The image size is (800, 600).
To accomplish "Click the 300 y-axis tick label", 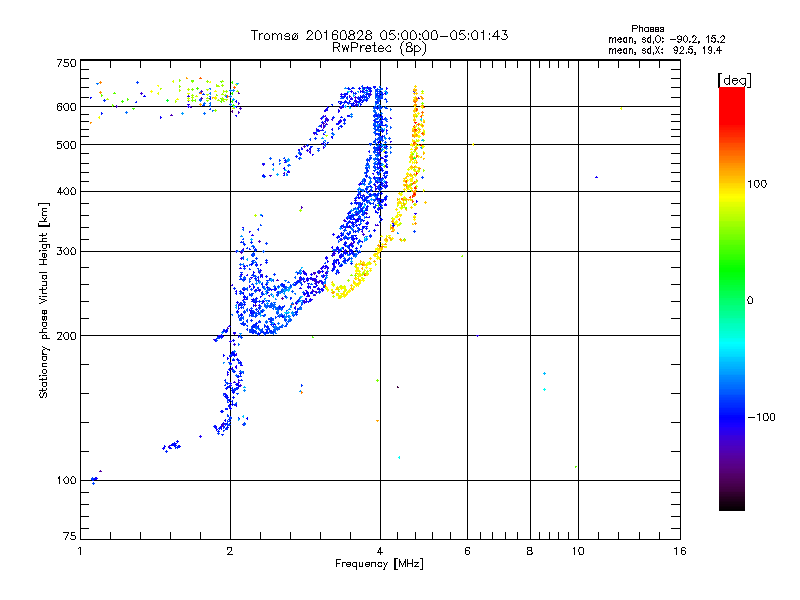I will 67,251.
